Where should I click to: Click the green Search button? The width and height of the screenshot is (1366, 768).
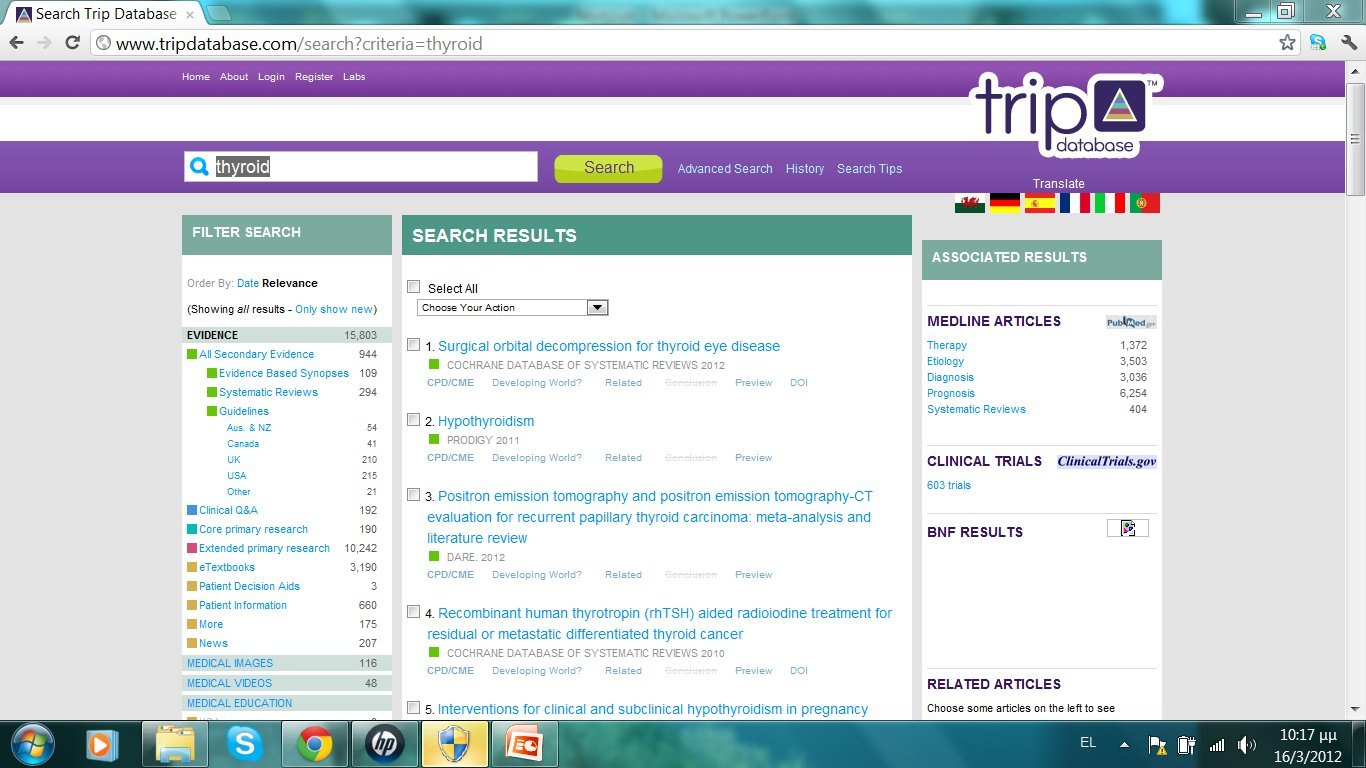click(608, 168)
